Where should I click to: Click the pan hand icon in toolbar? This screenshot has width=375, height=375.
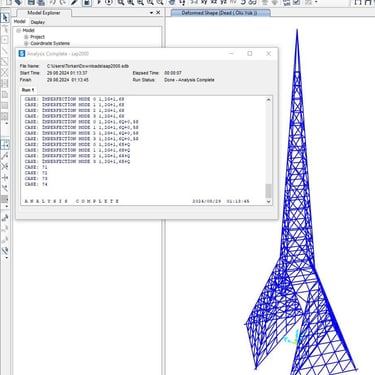click(x=172, y=2)
